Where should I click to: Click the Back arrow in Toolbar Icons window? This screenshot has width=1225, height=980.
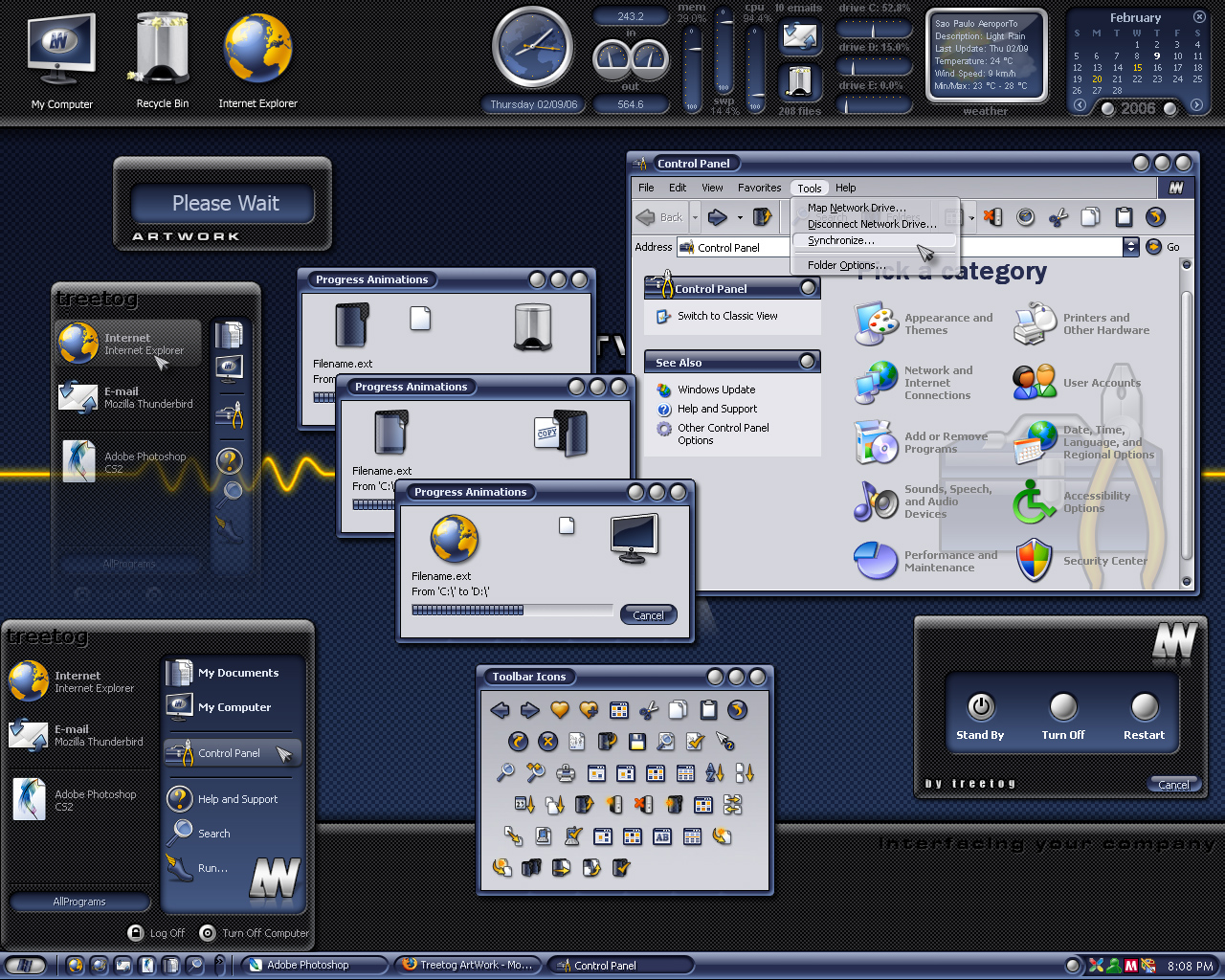pos(500,710)
